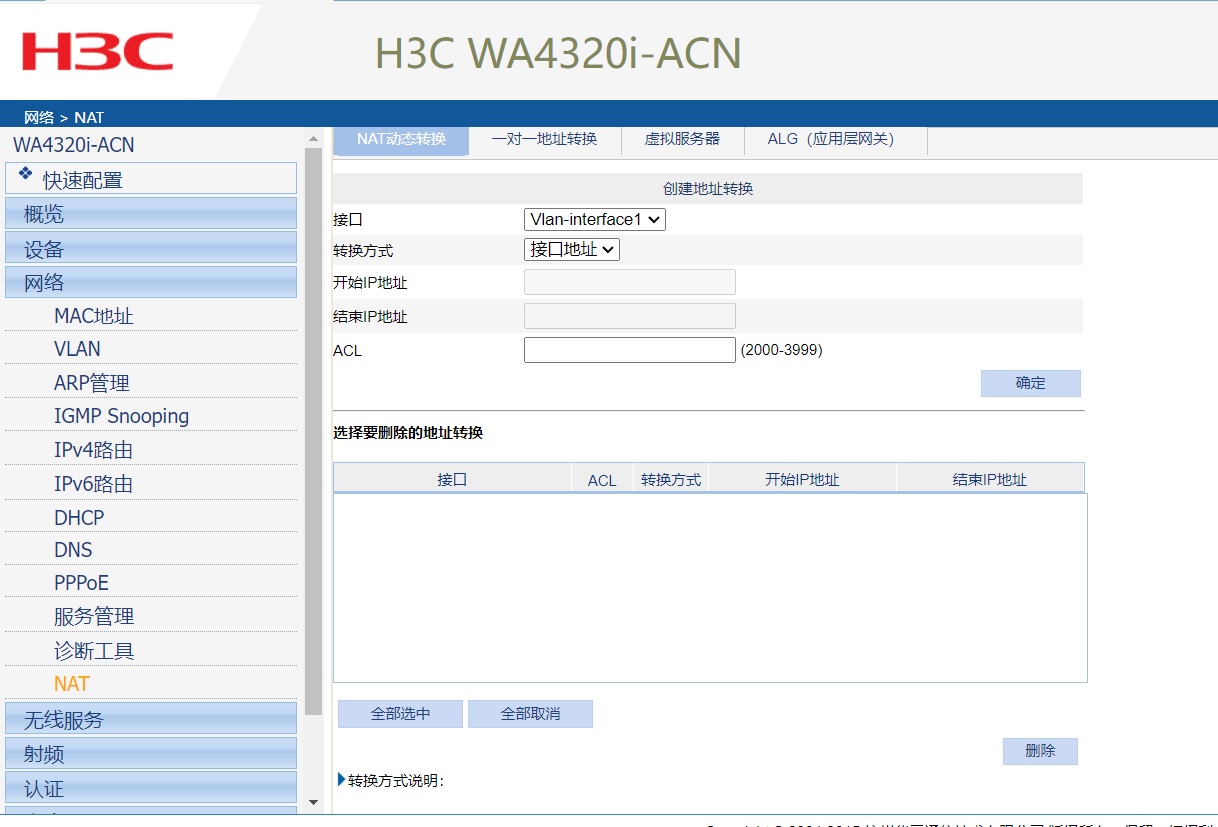Click the H3C logo

97,50
